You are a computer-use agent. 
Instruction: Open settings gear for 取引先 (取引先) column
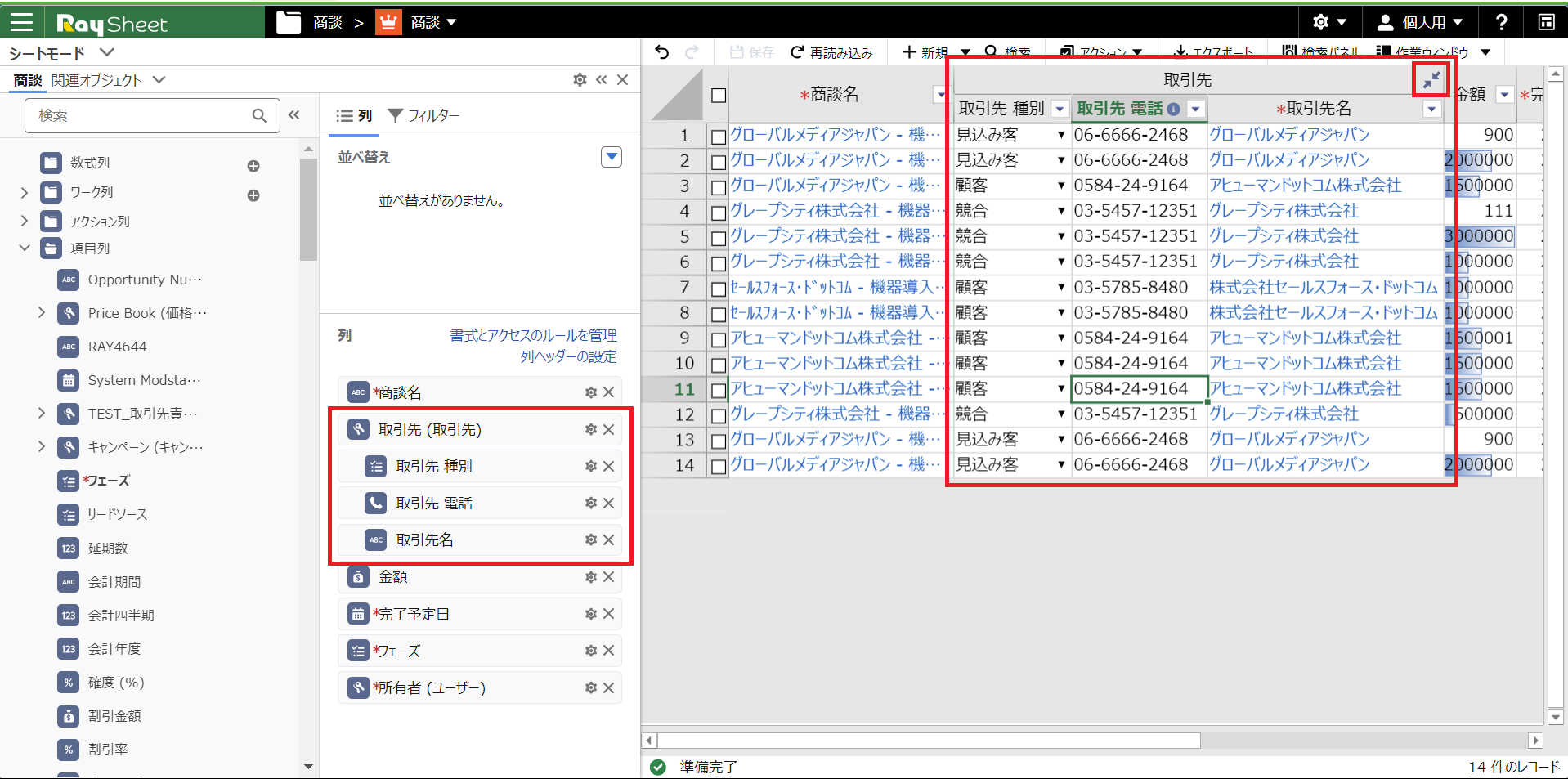pyautogui.click(x=591, y=429)
